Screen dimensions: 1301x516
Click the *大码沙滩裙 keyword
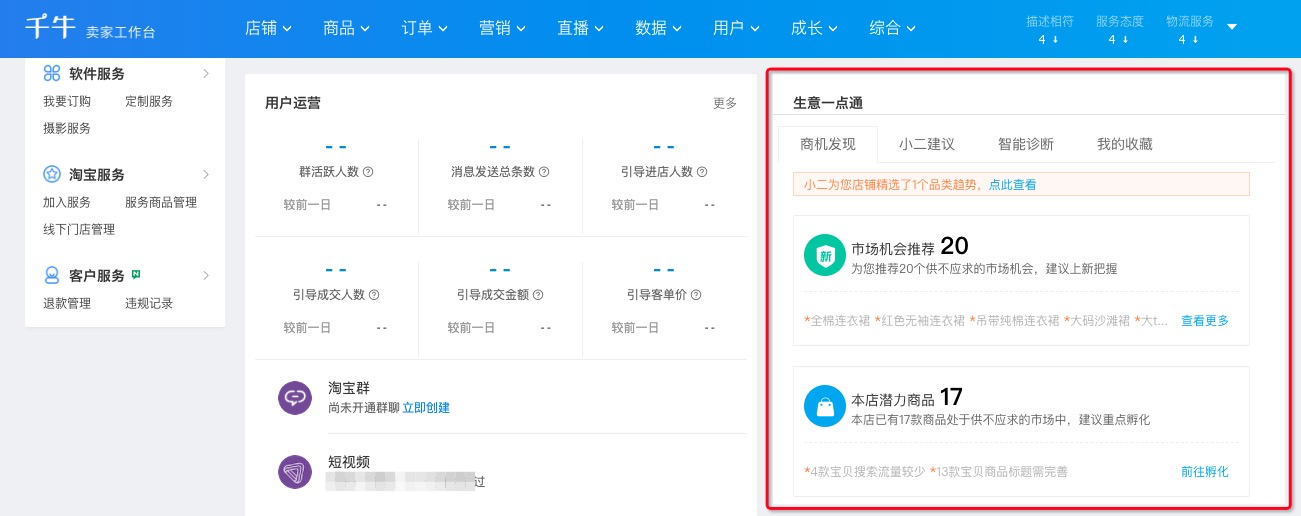[x=1097, y=321]
